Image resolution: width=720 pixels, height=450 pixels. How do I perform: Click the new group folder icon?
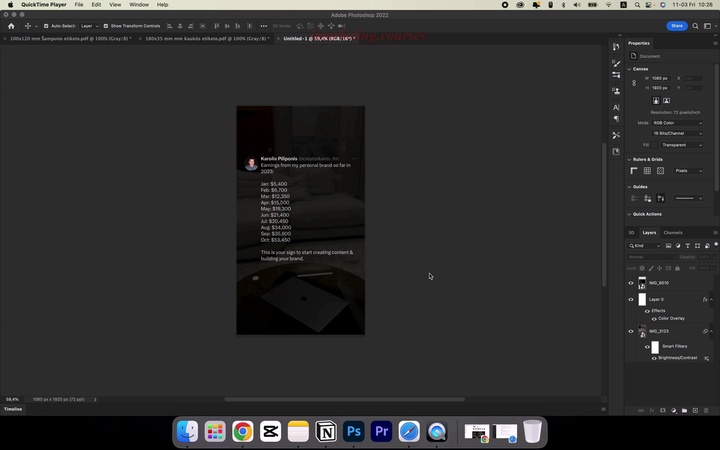click(686, 410)
